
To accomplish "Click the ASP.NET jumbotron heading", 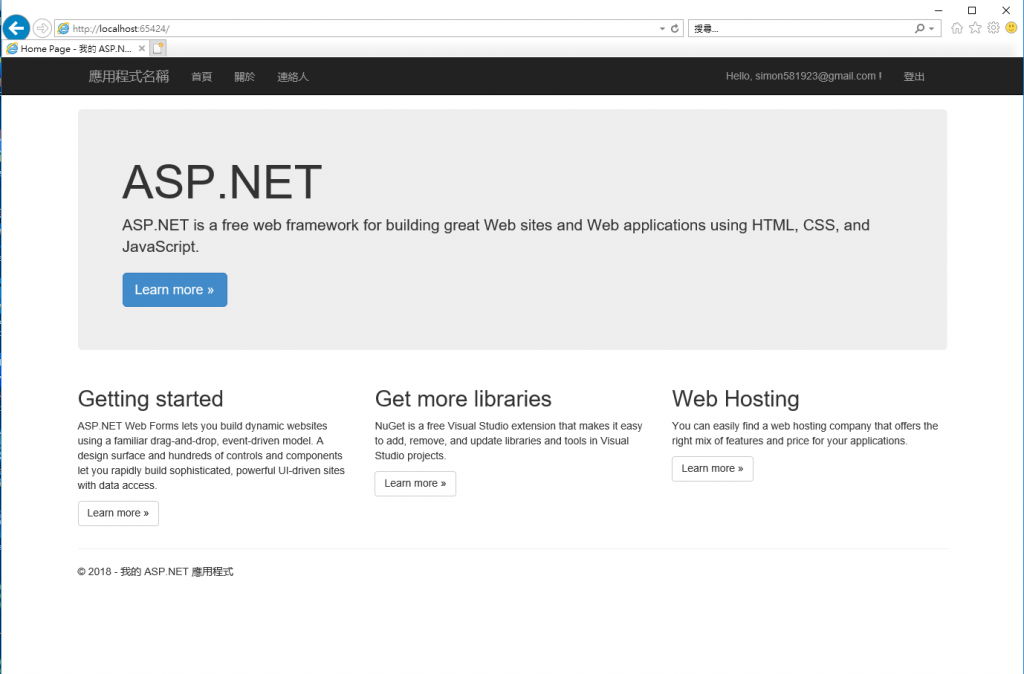I will (x=222, y=182).
